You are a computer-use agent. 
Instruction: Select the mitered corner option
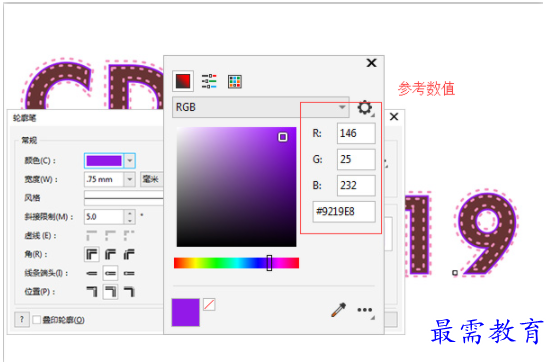[92, 254]
